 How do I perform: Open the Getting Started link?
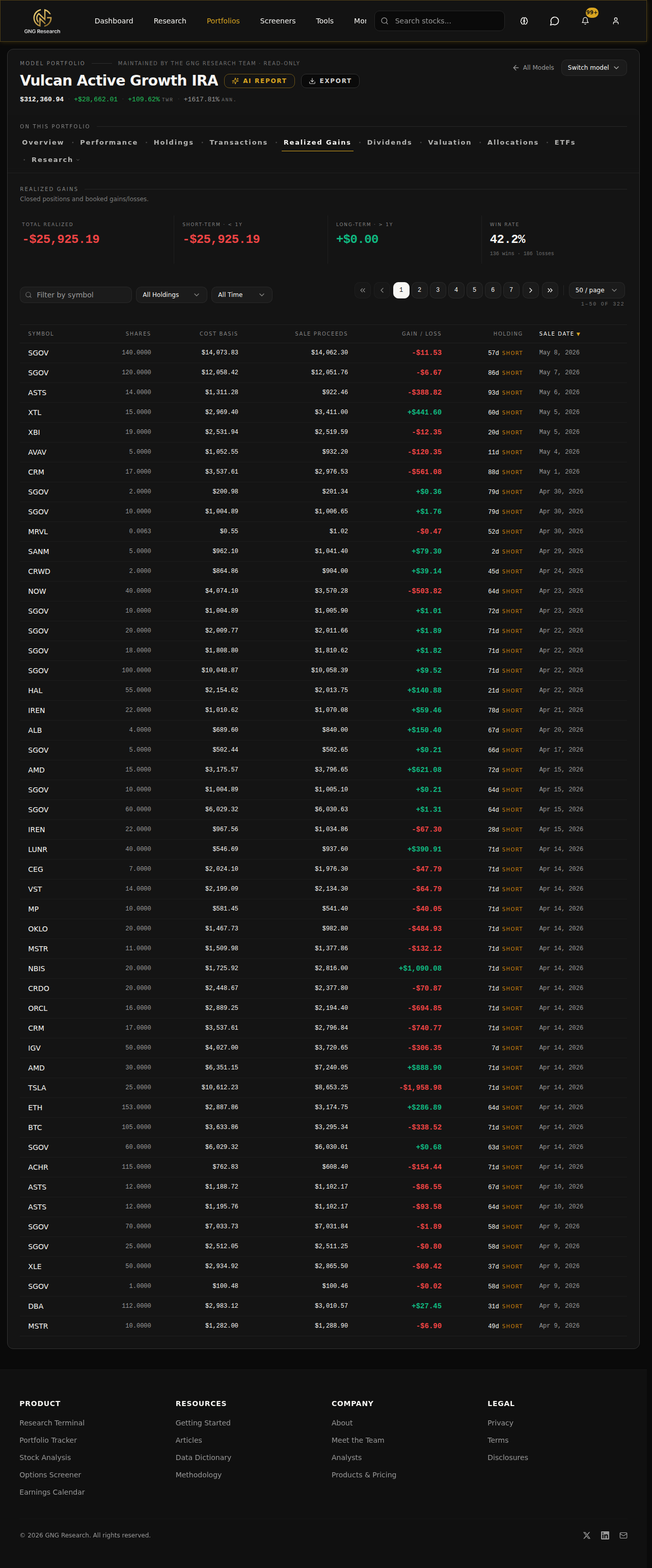[203, 1422]
